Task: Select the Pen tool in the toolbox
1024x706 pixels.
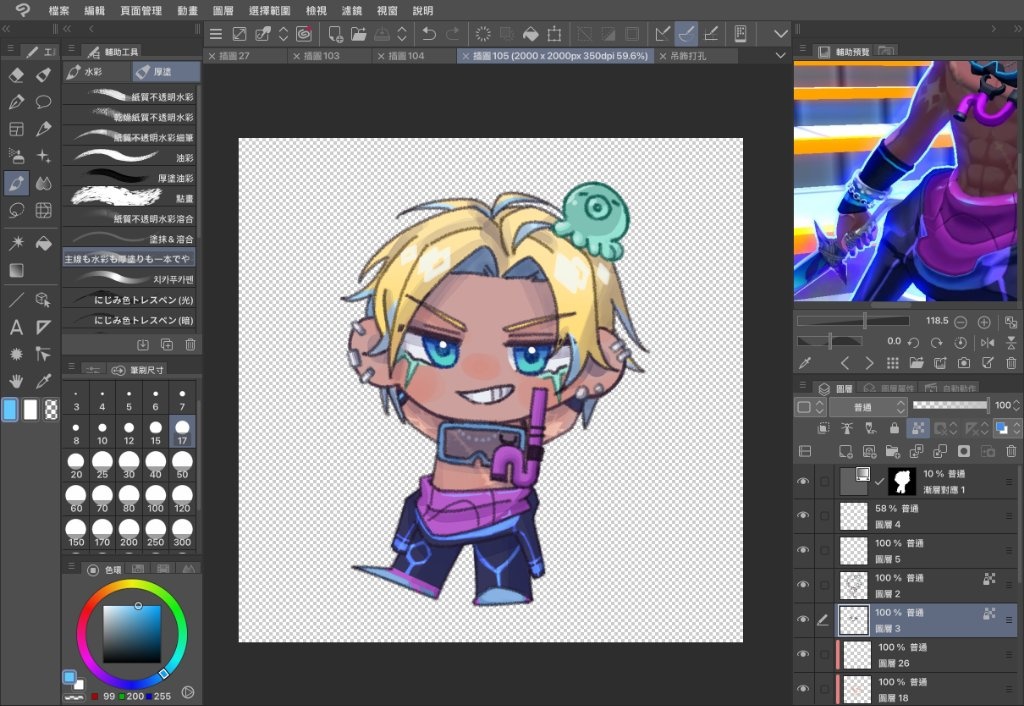Action: click(x=16, y=102)
